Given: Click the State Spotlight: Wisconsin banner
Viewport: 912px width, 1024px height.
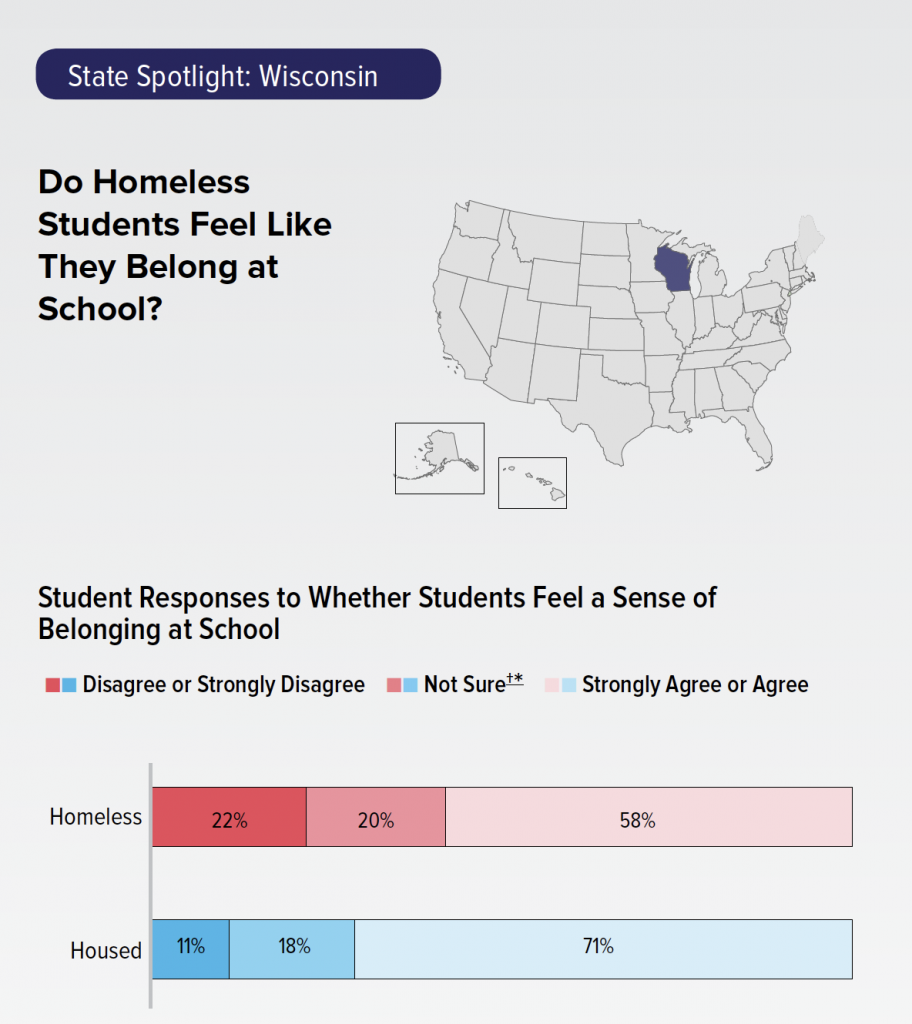Looking at the screenshot, I should [238, 75].
